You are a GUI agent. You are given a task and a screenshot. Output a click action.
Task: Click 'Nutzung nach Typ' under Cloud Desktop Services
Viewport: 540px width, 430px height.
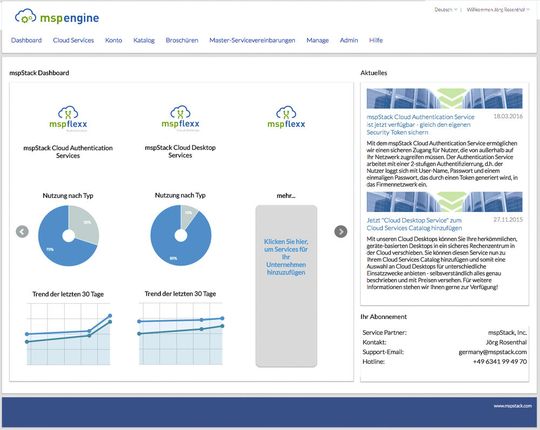[x=180, y=195]
